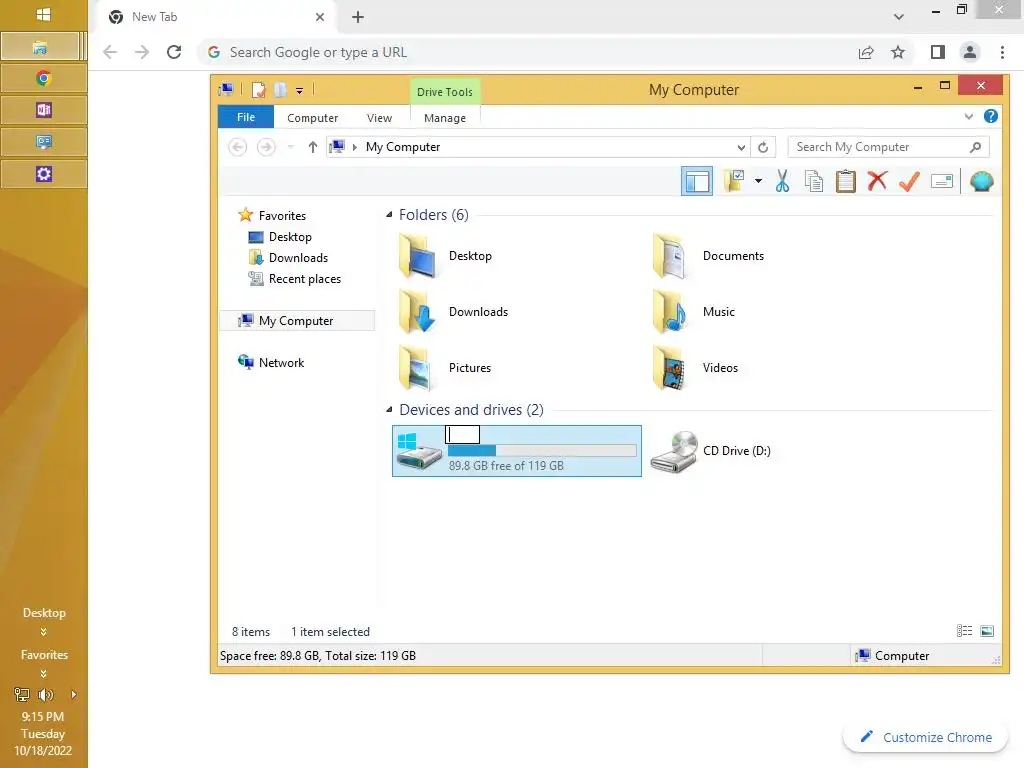
Task: Open the settings gear taskbar app
Action: pyautogui.click(x=44, y=174)
